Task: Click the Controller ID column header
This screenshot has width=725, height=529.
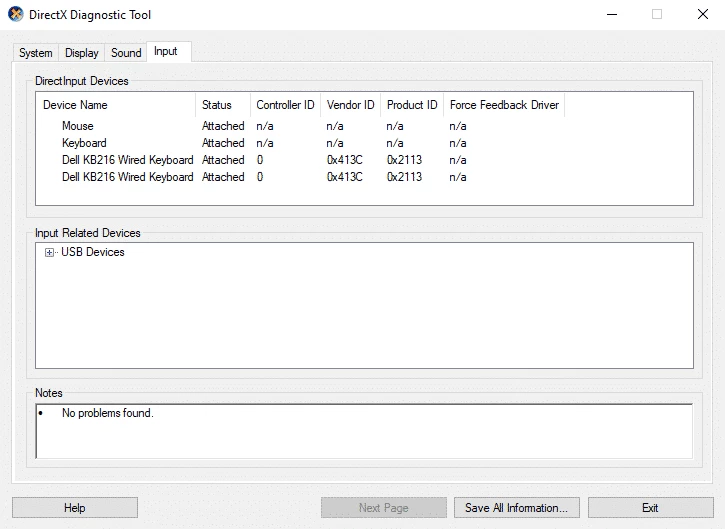Action: tap(285, 105)
